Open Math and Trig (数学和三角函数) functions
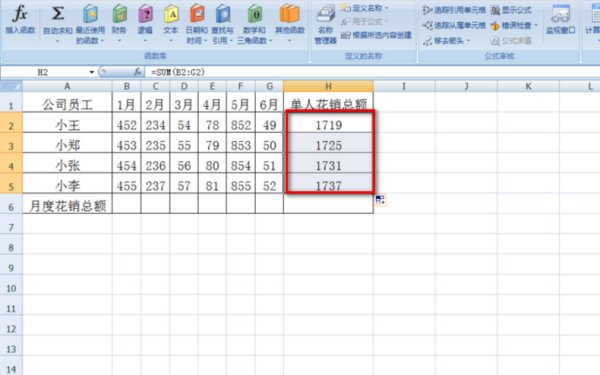Image resolution: width=600 pixels, height=375 pixels. click(254, 24)
